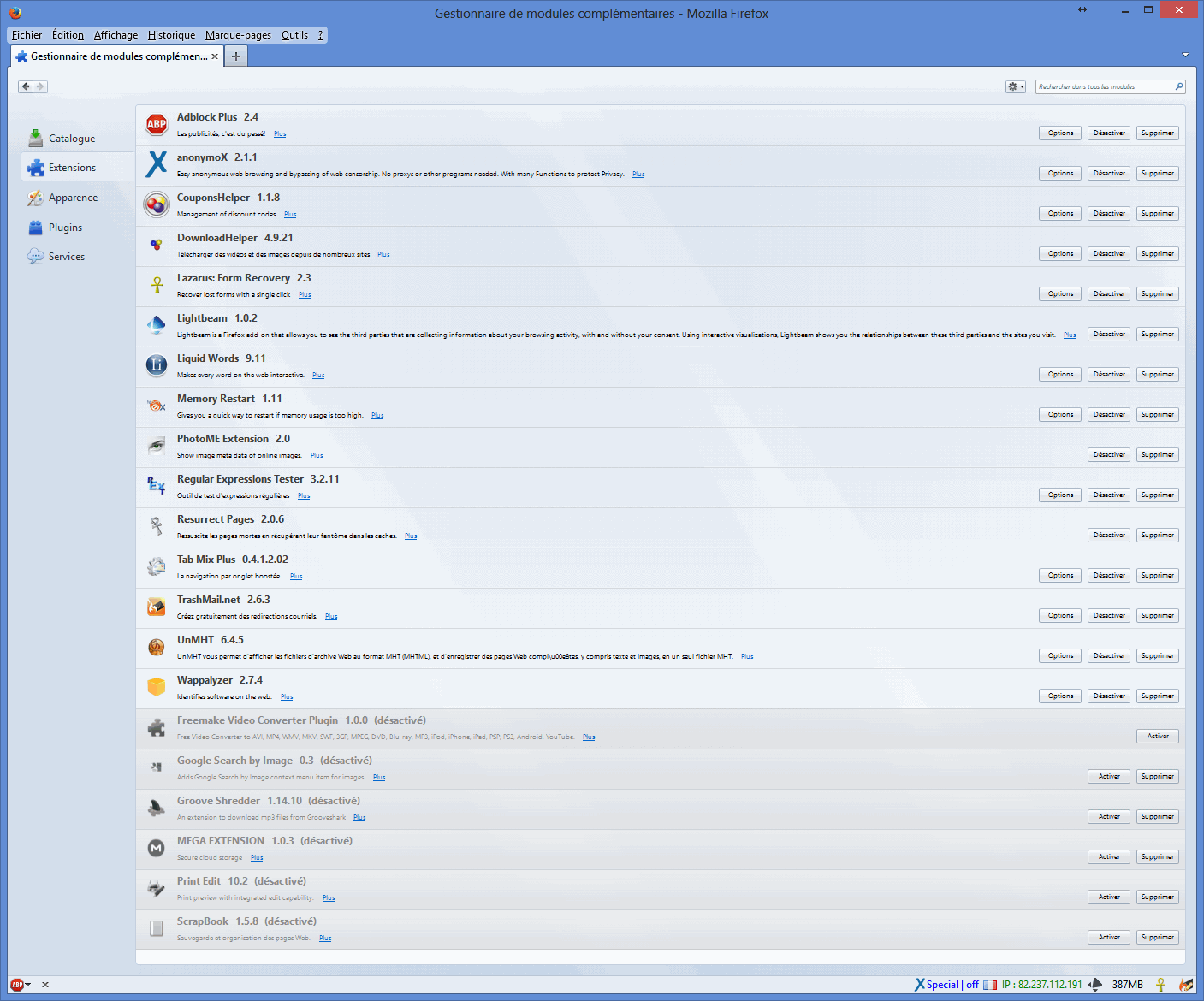Open a new tab with plus button
This screenshot has height=1001, width=1204.
[x=236, y=56]
